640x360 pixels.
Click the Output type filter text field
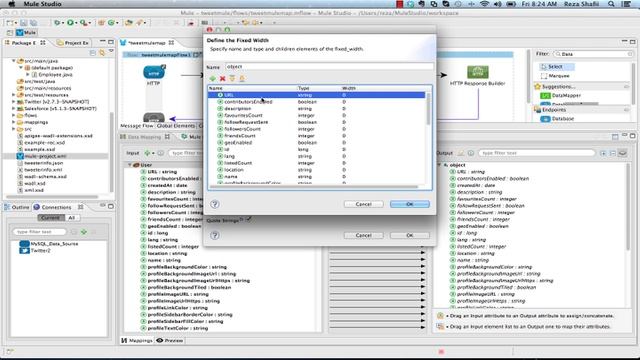[536, 153]
